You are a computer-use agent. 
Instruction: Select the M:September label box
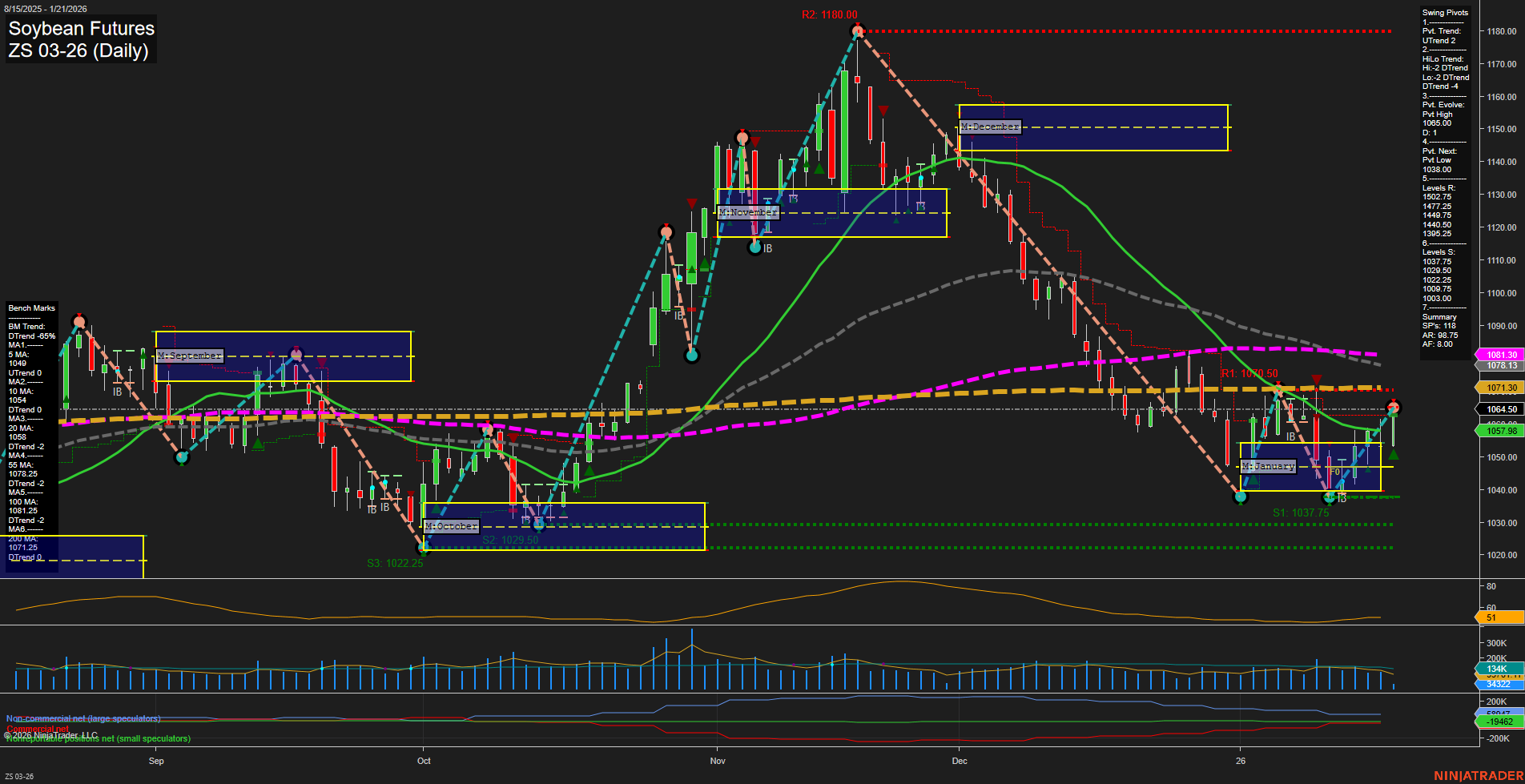pyautogui.click(x=189, y=355)
